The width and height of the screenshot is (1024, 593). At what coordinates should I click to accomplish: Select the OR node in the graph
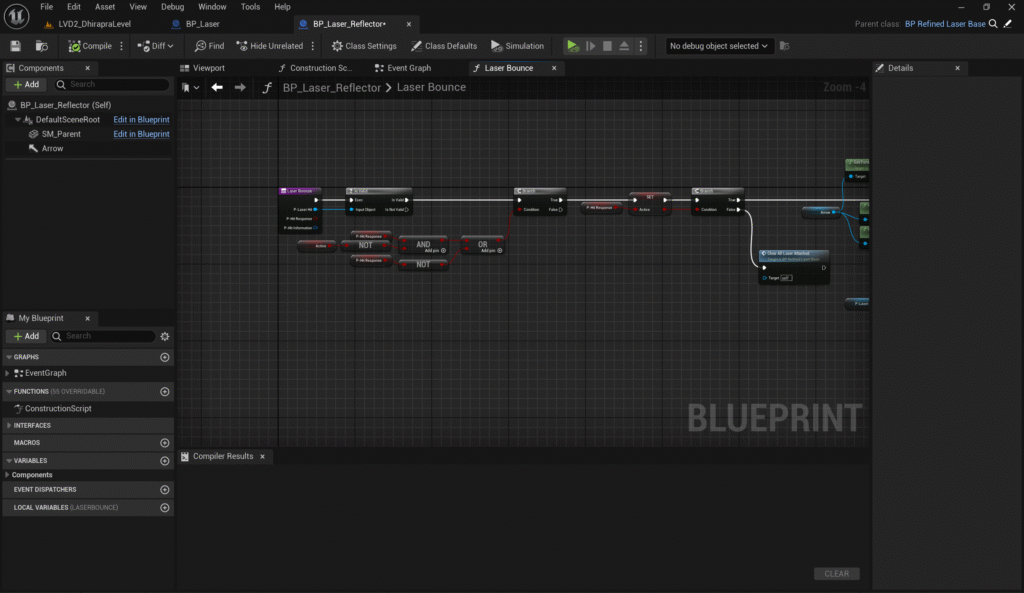pos(483,246)
